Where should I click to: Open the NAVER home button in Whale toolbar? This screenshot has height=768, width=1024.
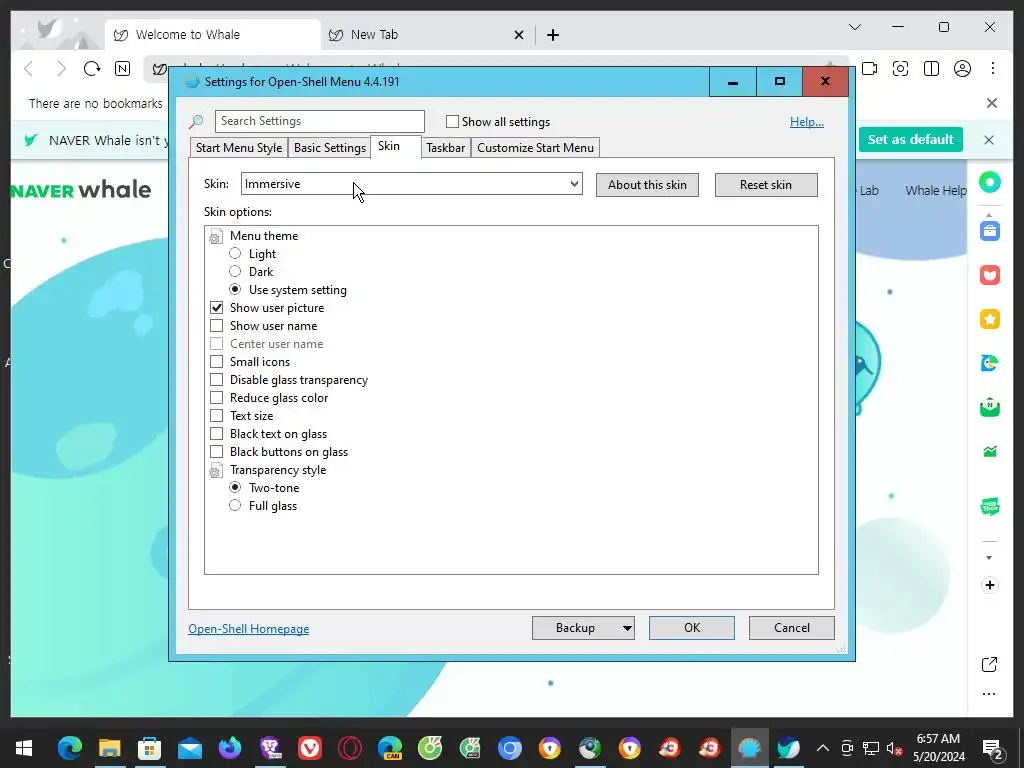tap(122, 69)
